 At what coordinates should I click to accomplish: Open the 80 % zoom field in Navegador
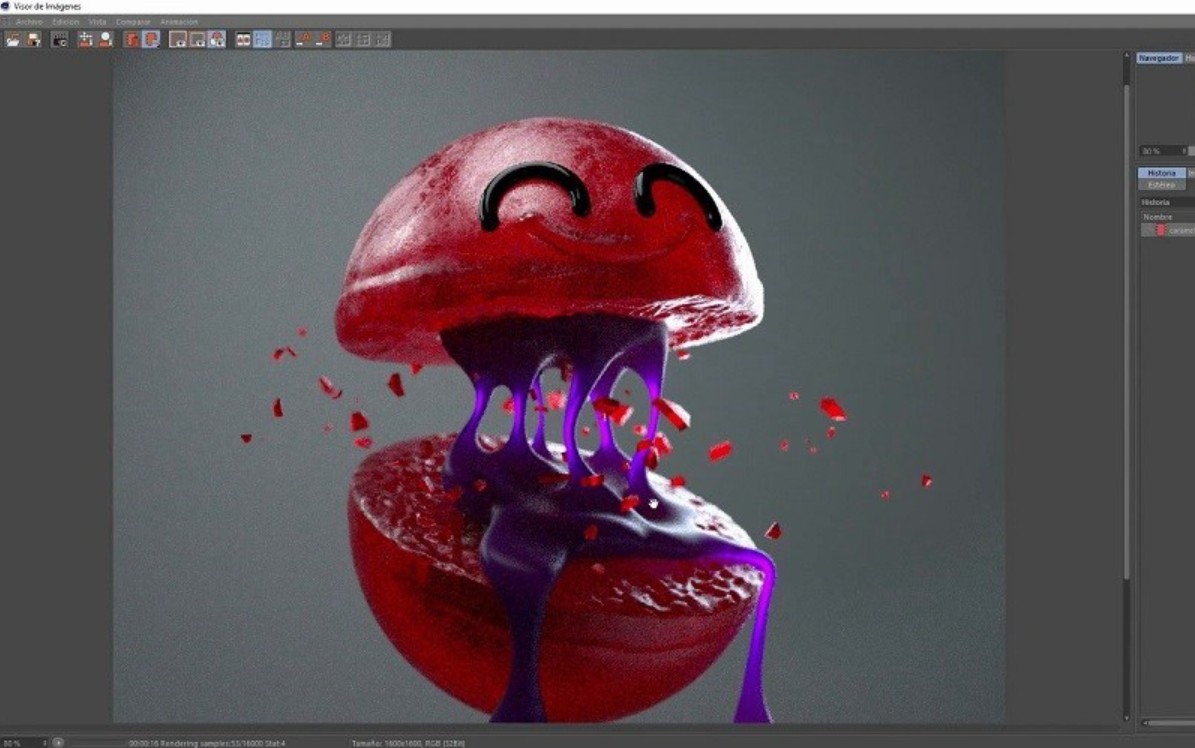[1160, 151]
